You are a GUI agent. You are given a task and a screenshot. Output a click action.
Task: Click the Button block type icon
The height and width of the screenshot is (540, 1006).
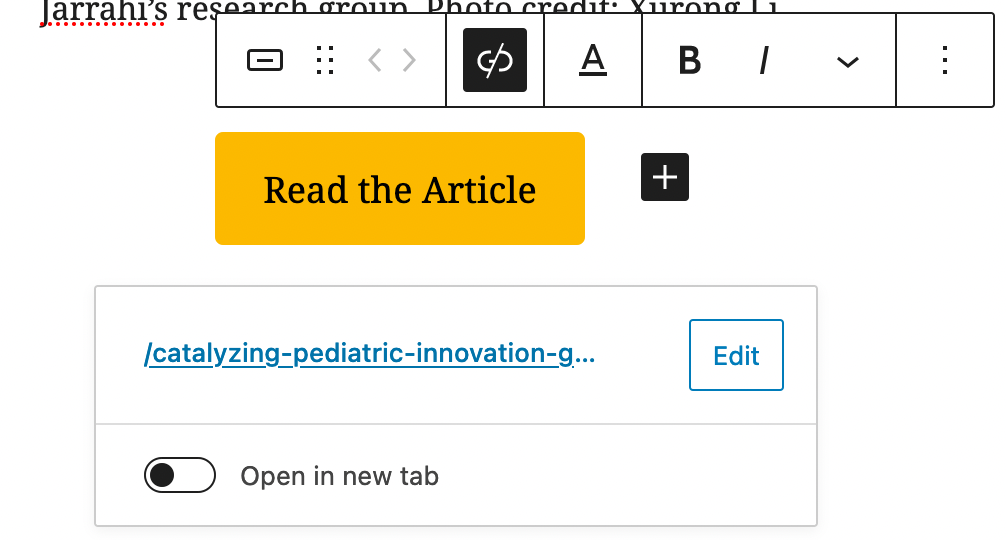[x=265, y=61]
